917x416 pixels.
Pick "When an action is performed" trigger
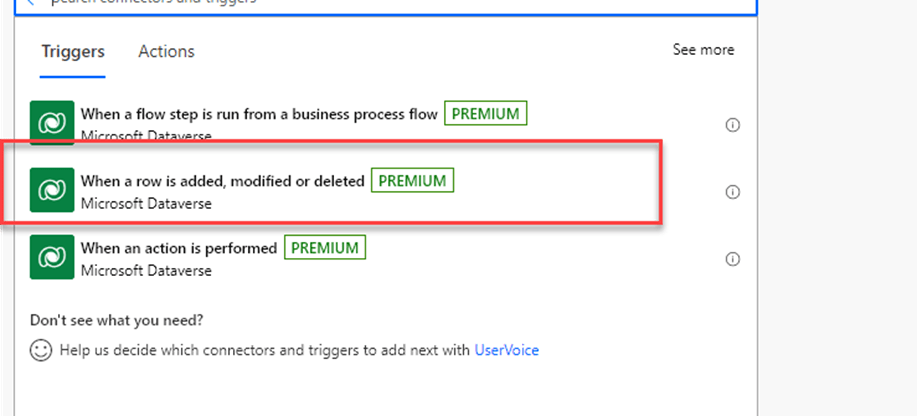(179, 247)
